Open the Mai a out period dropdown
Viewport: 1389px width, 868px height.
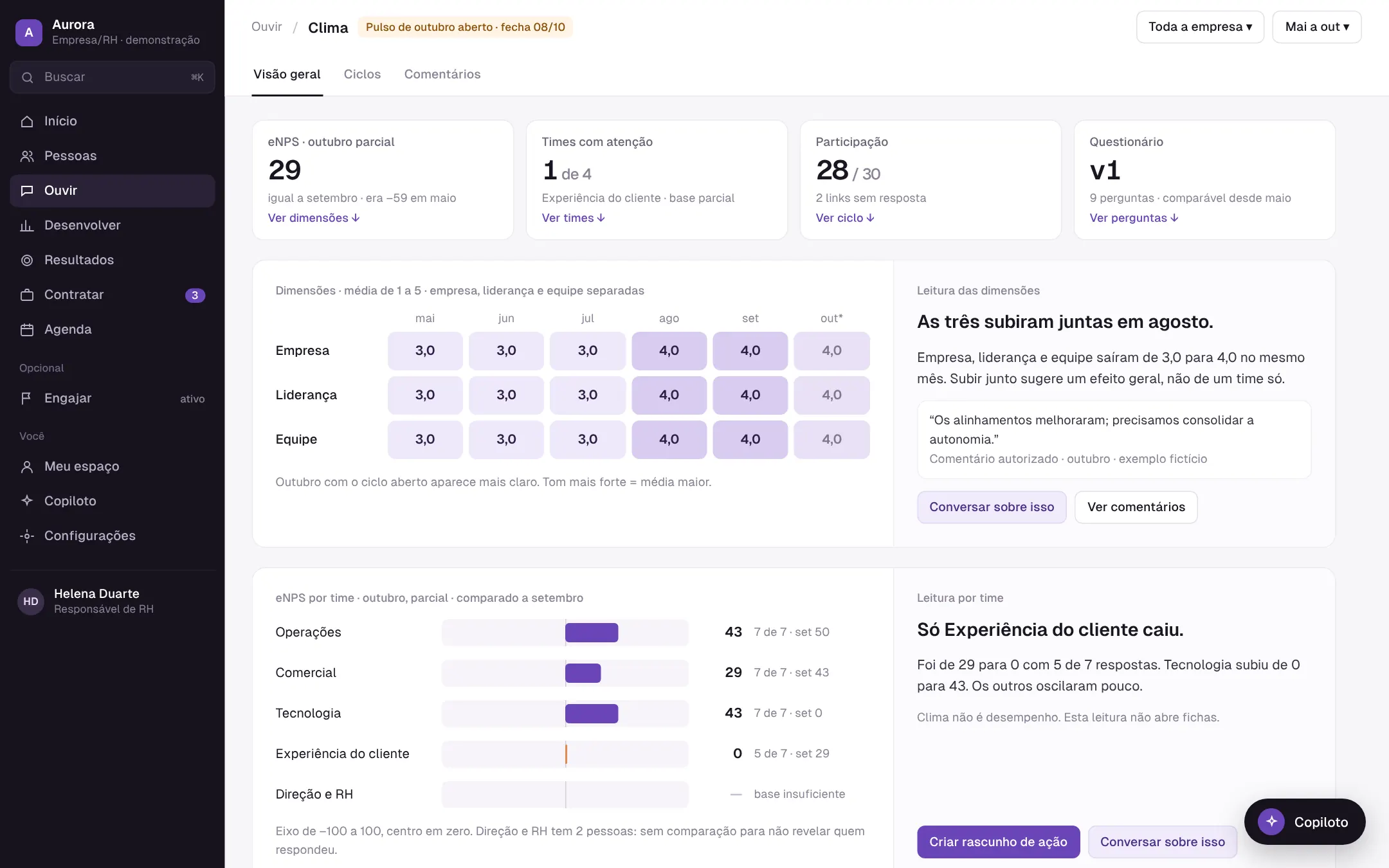coord(1316,27)
